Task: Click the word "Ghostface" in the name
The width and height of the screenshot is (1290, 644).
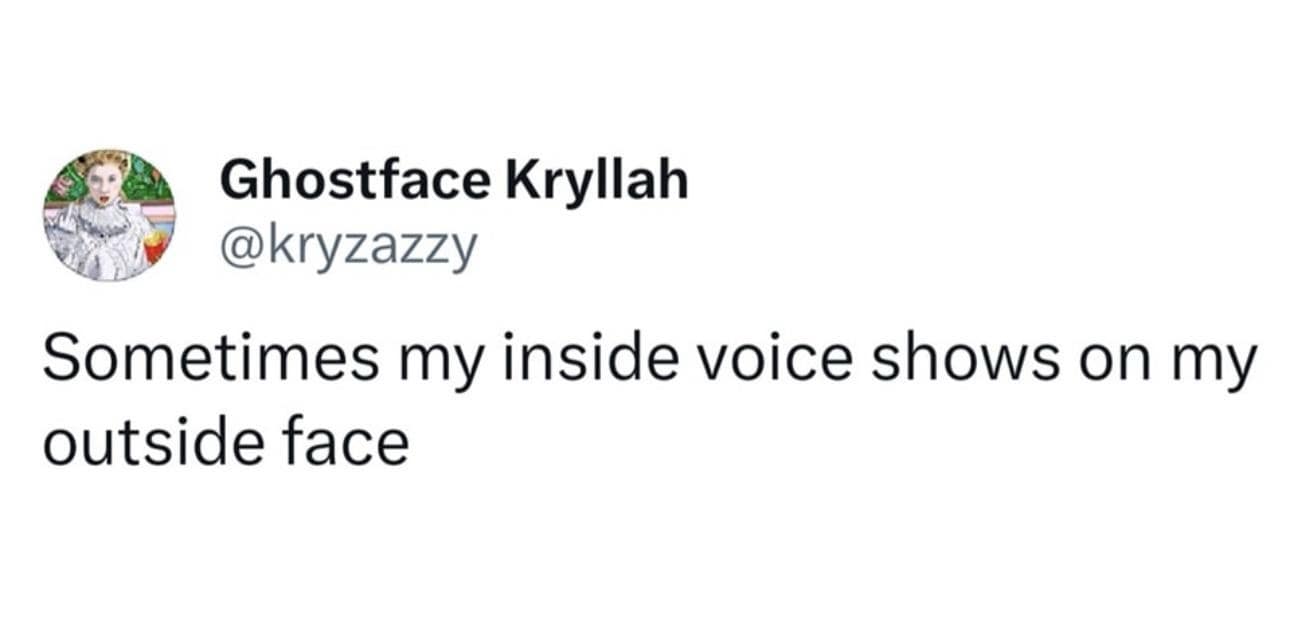Action: click(355, 181)
